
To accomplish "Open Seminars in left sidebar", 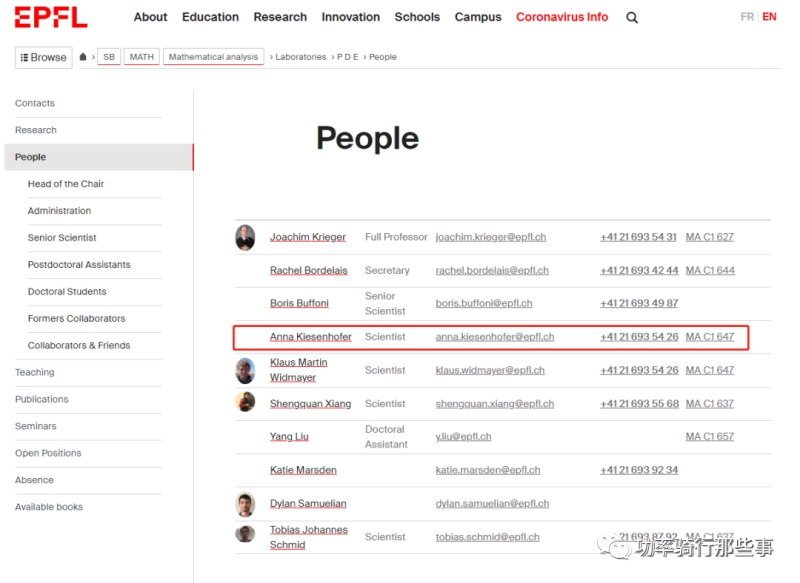I will click(36, 426).
